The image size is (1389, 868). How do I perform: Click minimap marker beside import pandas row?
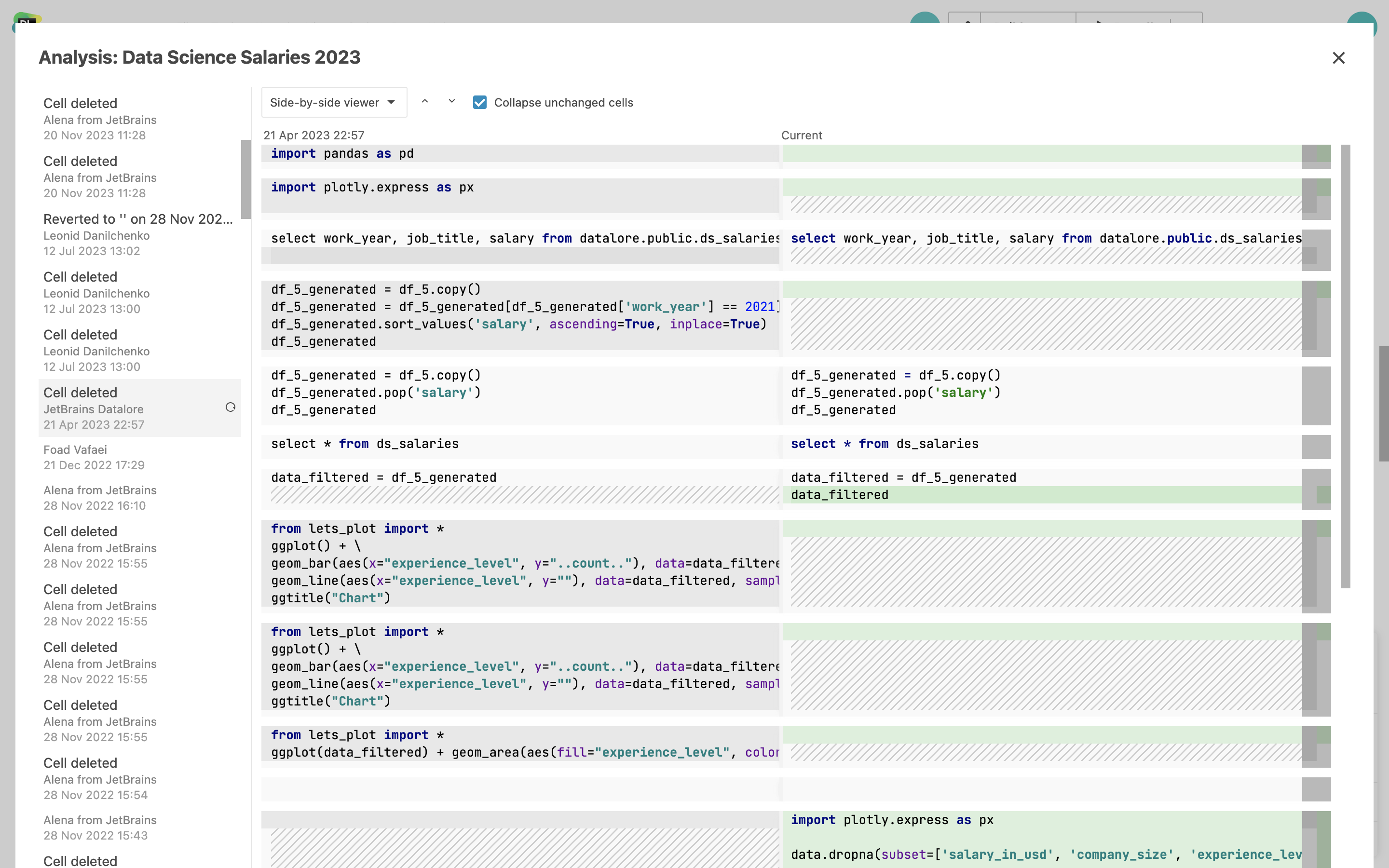1323,154
